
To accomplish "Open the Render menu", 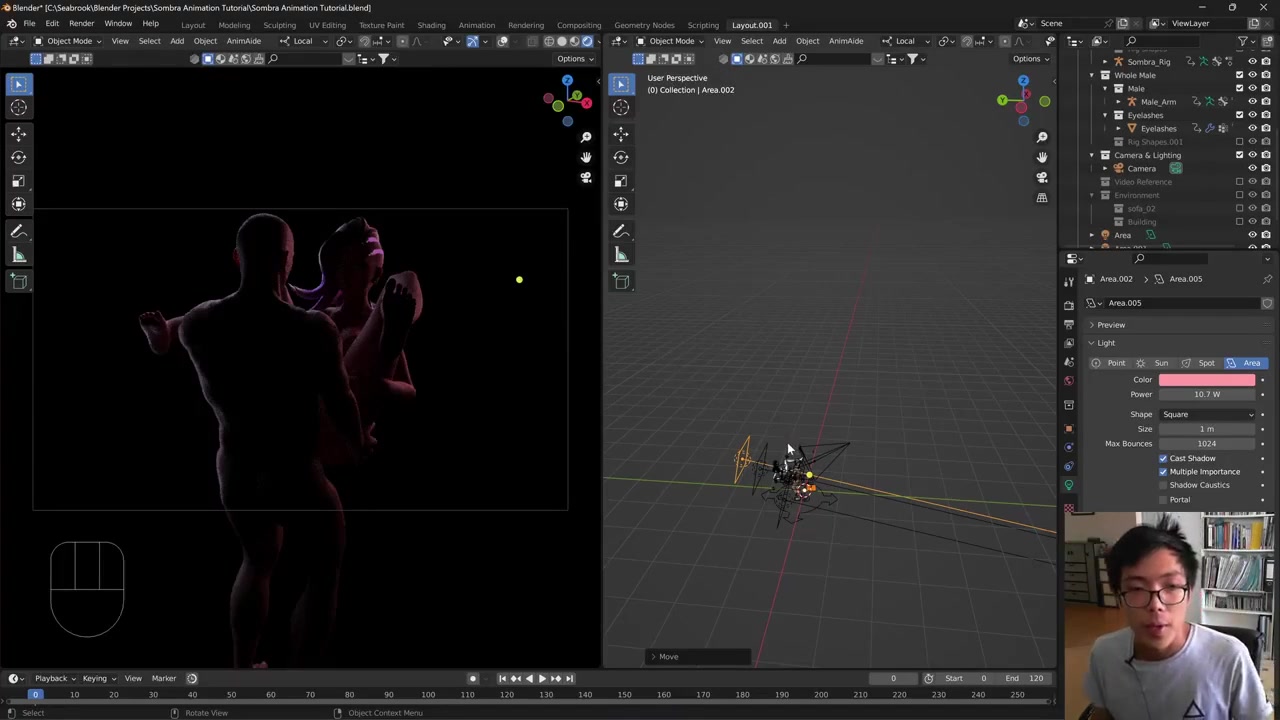I will (81, 24).
